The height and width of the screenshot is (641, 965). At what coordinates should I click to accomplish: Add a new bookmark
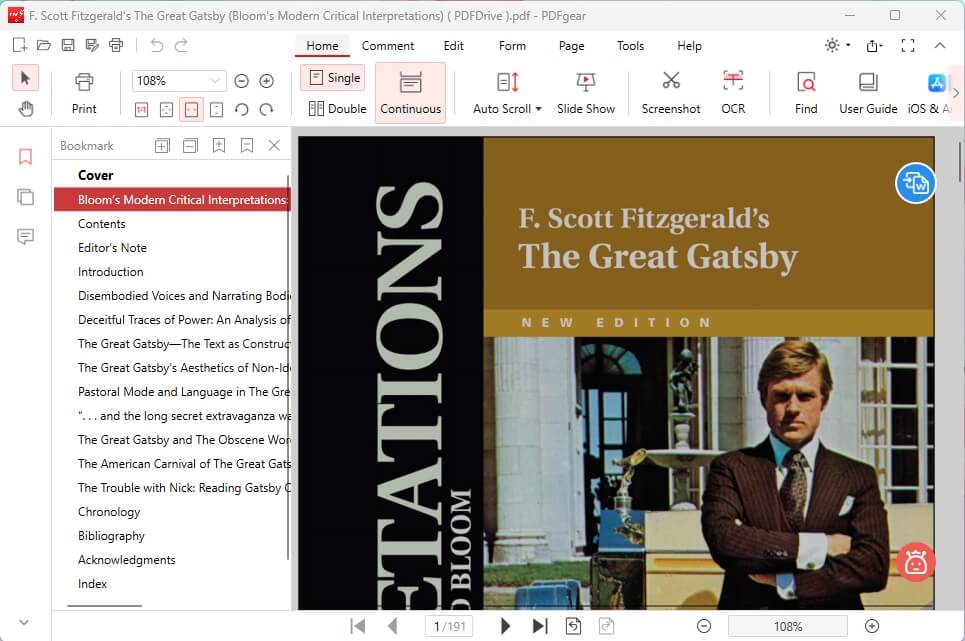218,146
